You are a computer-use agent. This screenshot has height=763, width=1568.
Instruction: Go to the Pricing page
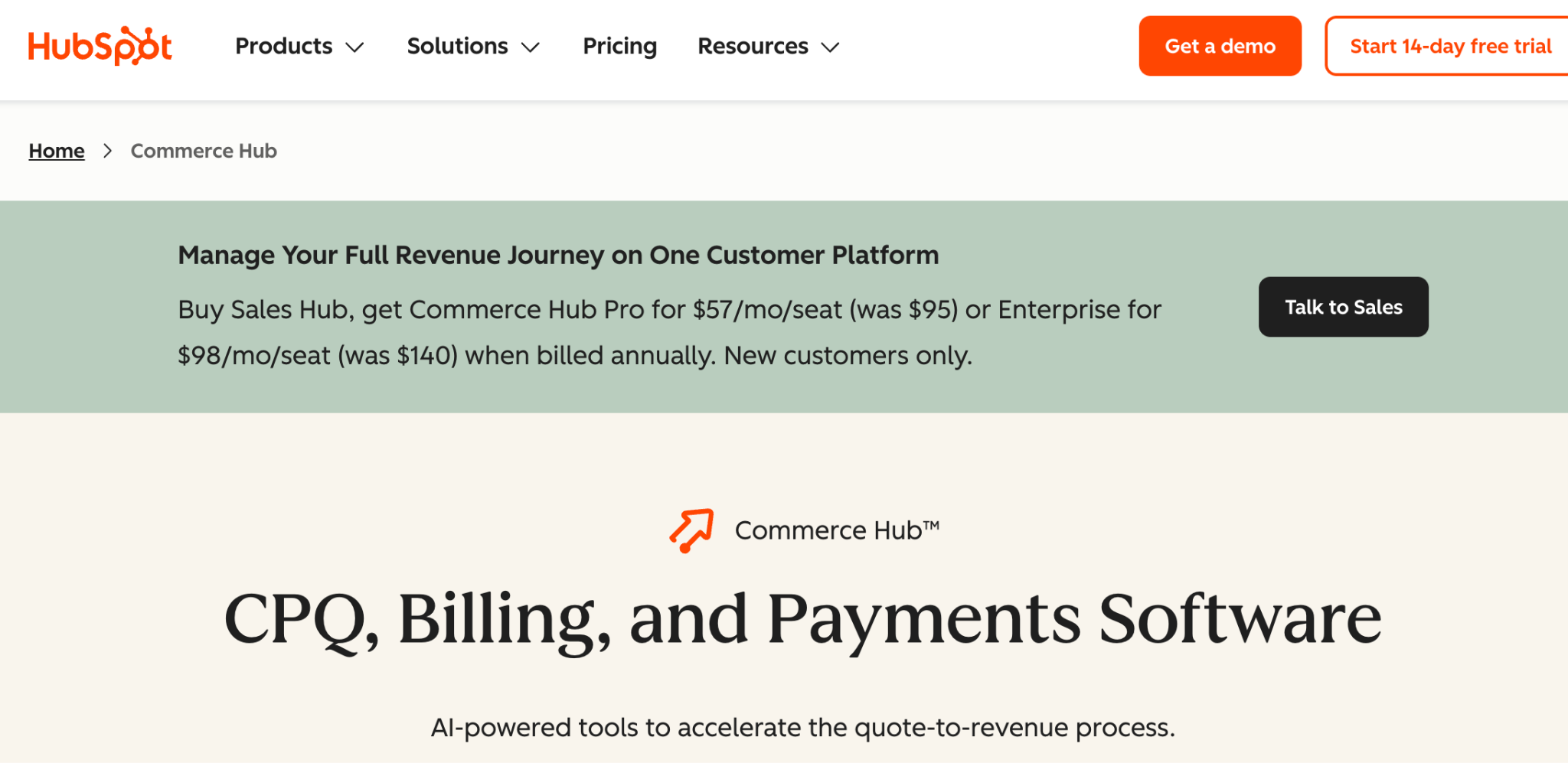pos(620,46)
